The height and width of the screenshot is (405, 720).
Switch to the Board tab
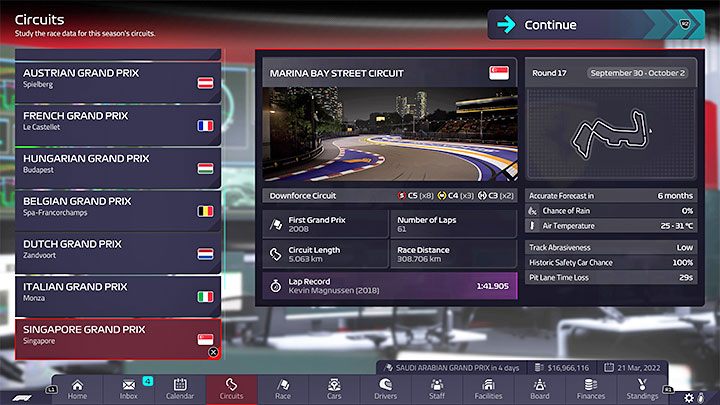pyautogui.click(x=540, y=389)
